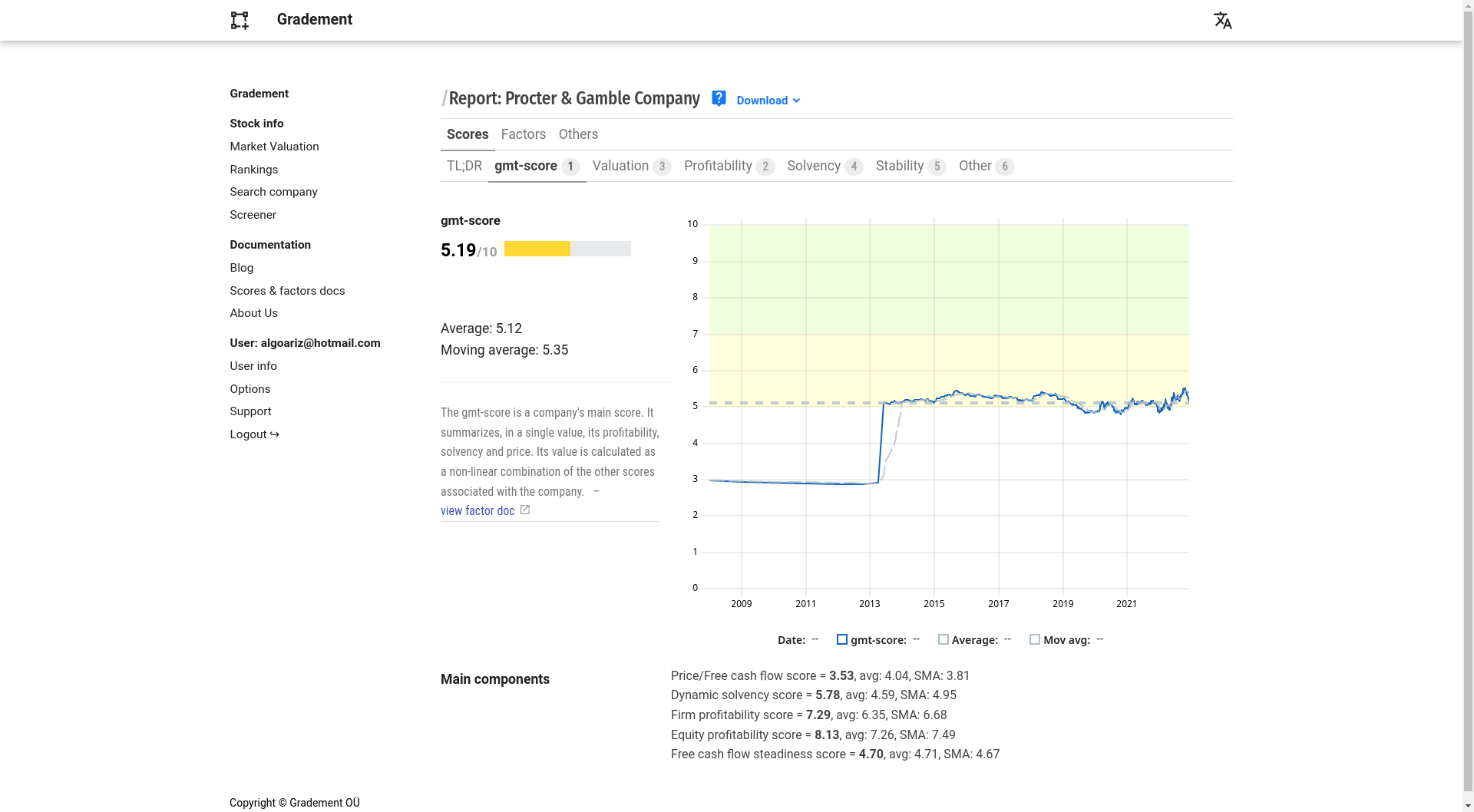Click the Gradement sidebar heading
Image resolution: width=1474 pixels, height=812 pixels.
[x=259, y=94]
